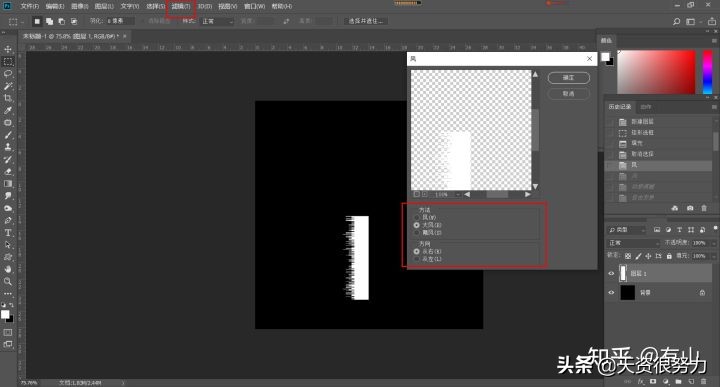
Task: Open layer filter type dropdown 类型
Action: point(626,230)
